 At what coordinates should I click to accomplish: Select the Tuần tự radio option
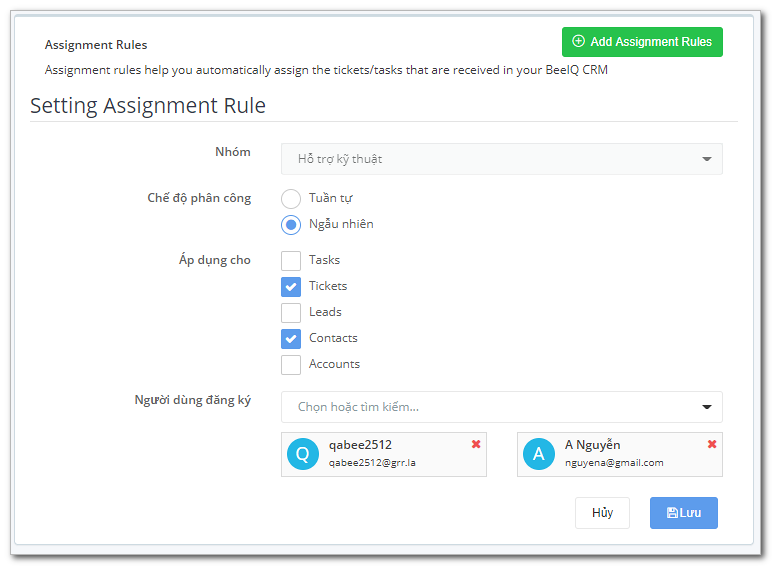click(x=291, y=199)
